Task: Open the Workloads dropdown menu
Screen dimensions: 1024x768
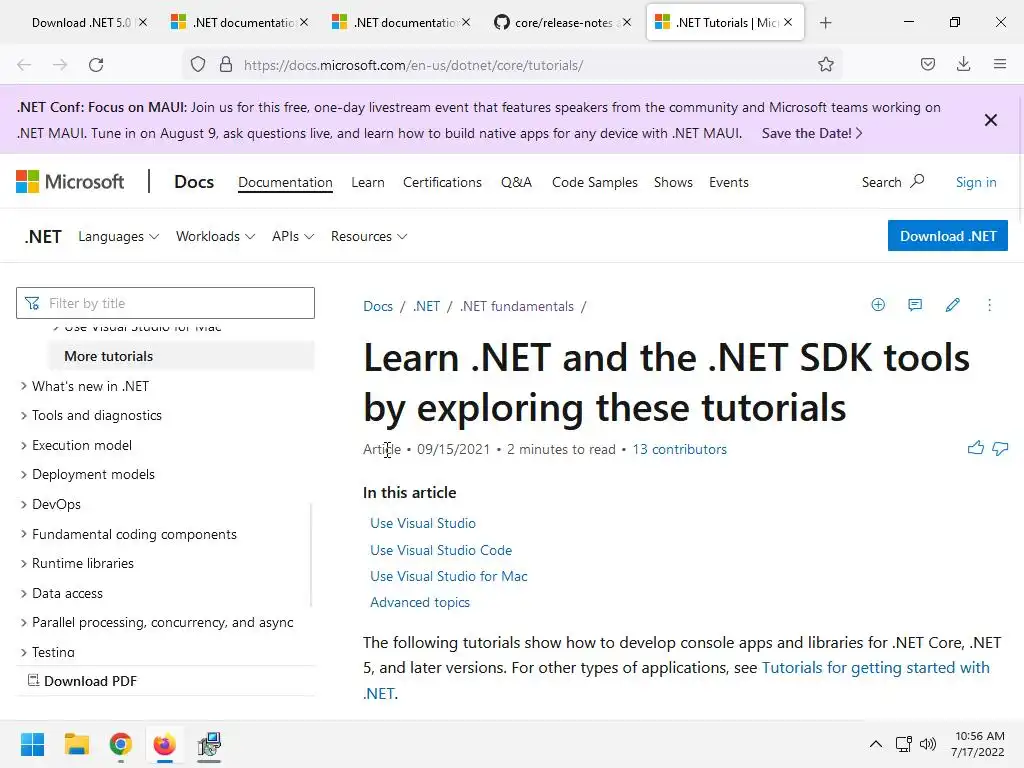Action: (215, 237)
